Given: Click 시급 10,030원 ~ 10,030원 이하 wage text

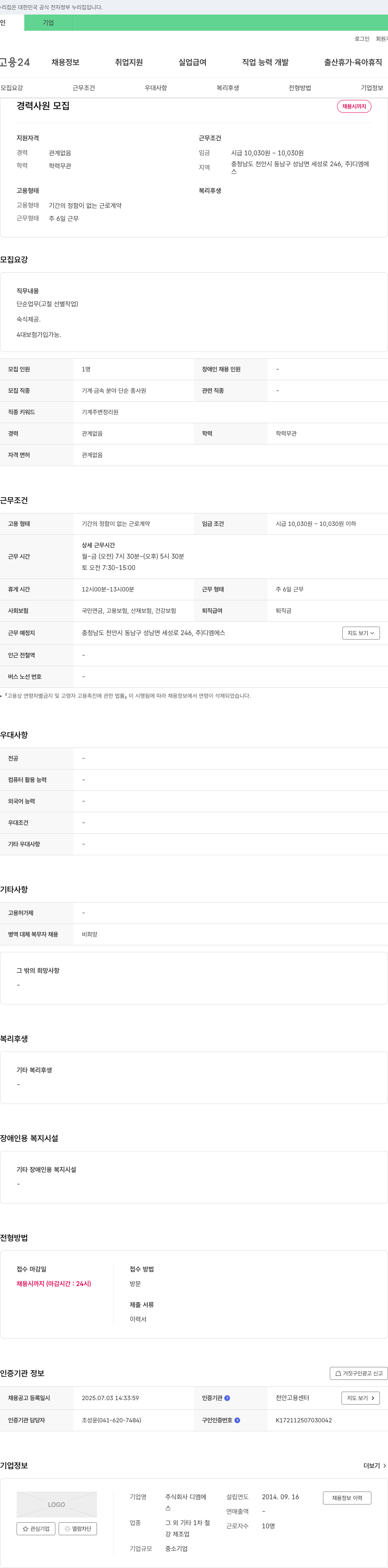Looking at the screenshot, I should click(x=316, y=523).
